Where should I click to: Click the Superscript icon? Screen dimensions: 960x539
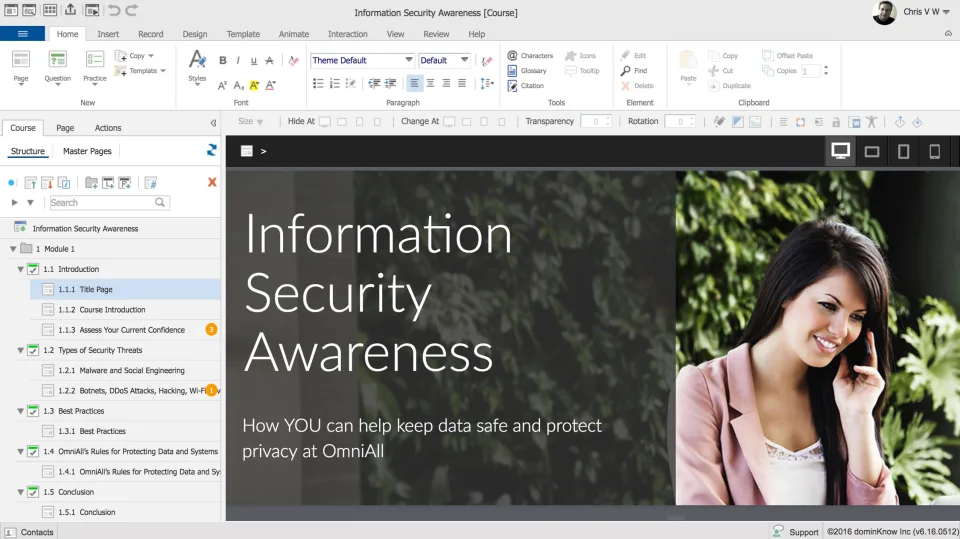click(222, 85)
